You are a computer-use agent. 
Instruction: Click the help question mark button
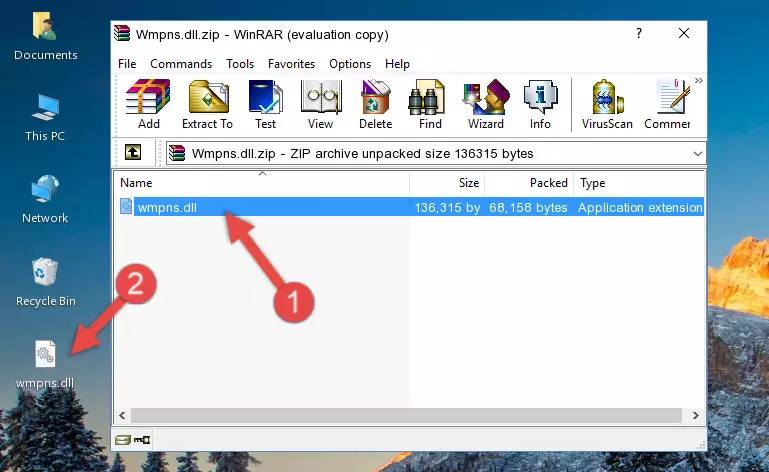point(639,33)
